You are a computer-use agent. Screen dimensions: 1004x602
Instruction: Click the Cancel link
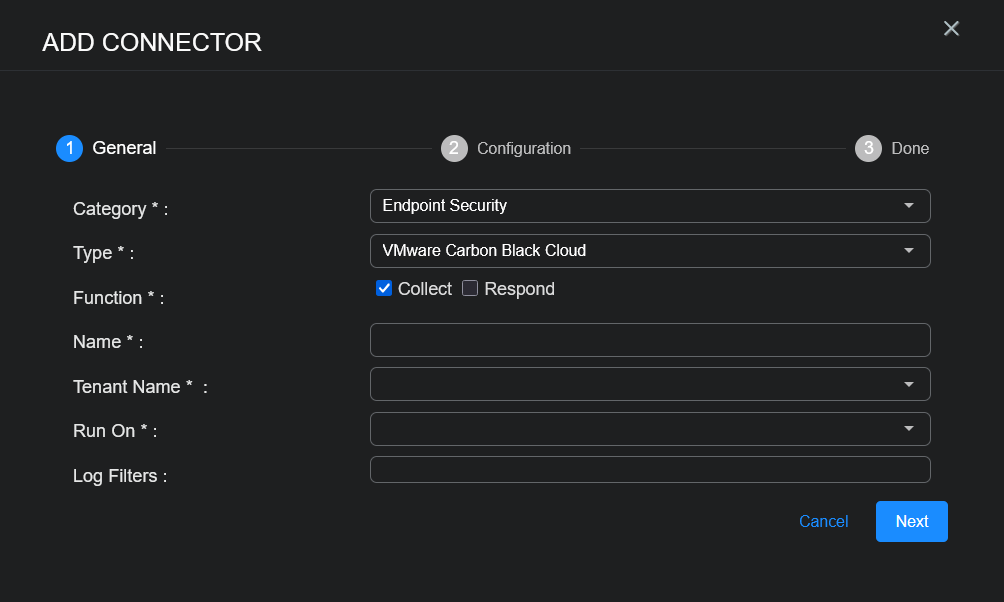823,522
